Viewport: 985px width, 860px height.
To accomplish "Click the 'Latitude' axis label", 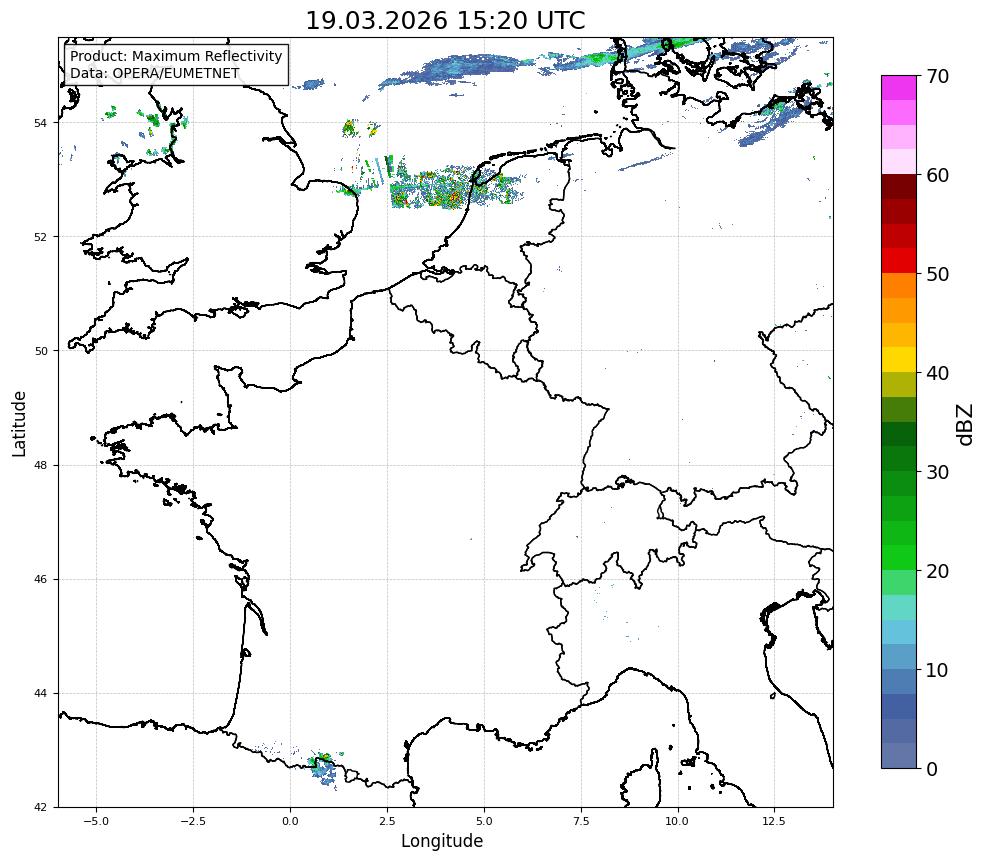I will pyautogui.click(x=19, y=423).
